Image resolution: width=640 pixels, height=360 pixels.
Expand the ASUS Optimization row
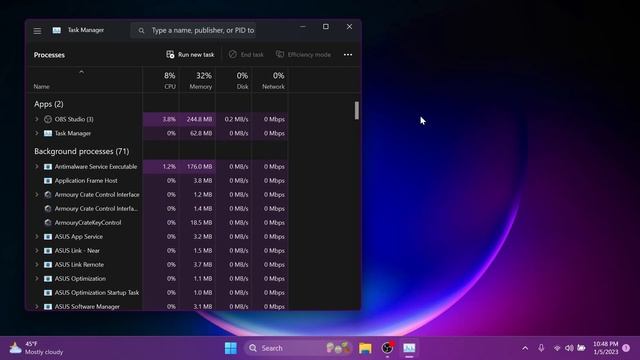click(x=37, y=278)
